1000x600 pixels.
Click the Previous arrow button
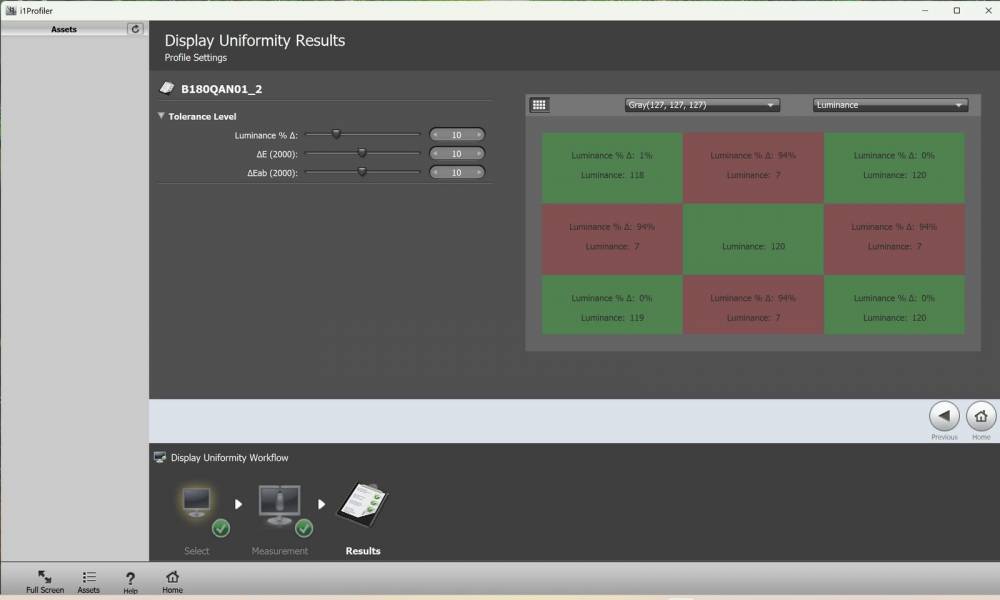tap(944, 416)
